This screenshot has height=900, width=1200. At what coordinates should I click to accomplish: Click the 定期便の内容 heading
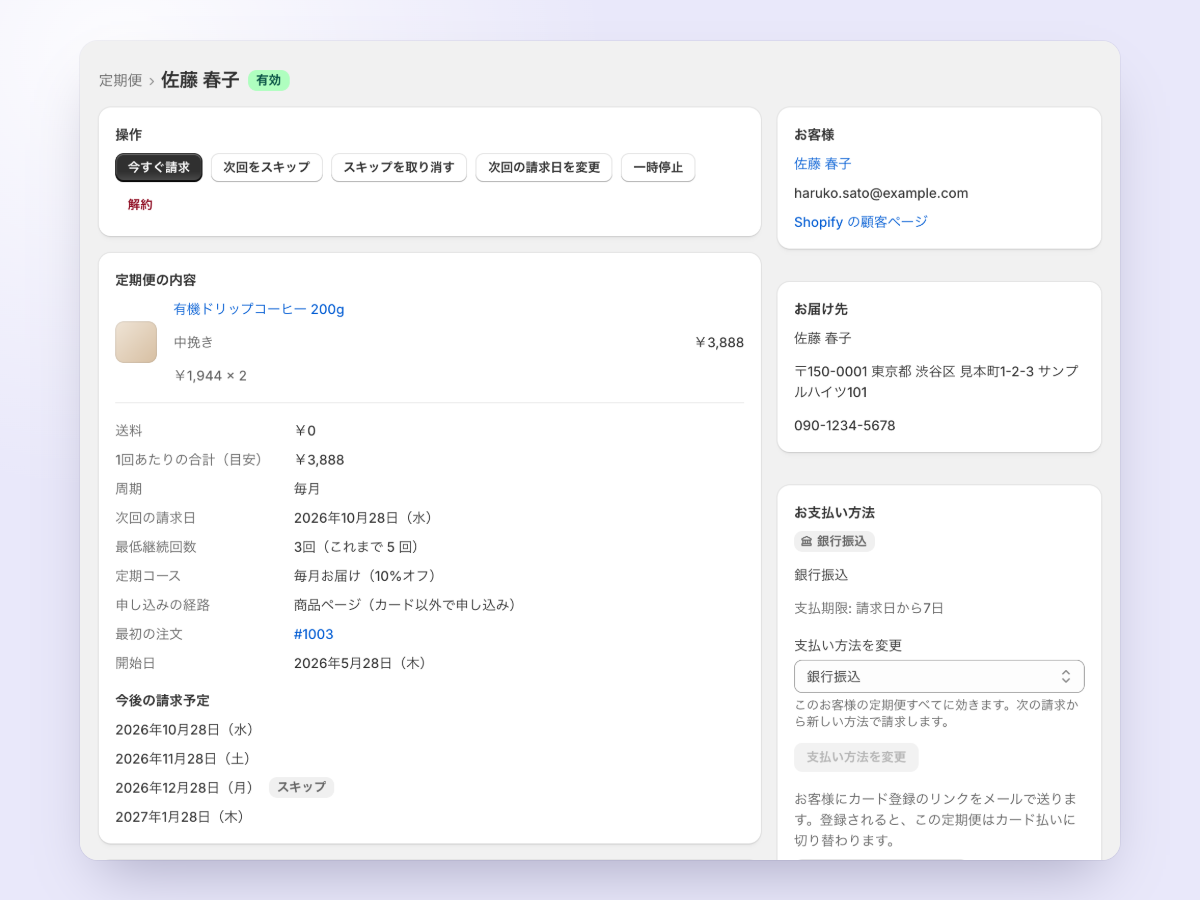tap(156, 281)
